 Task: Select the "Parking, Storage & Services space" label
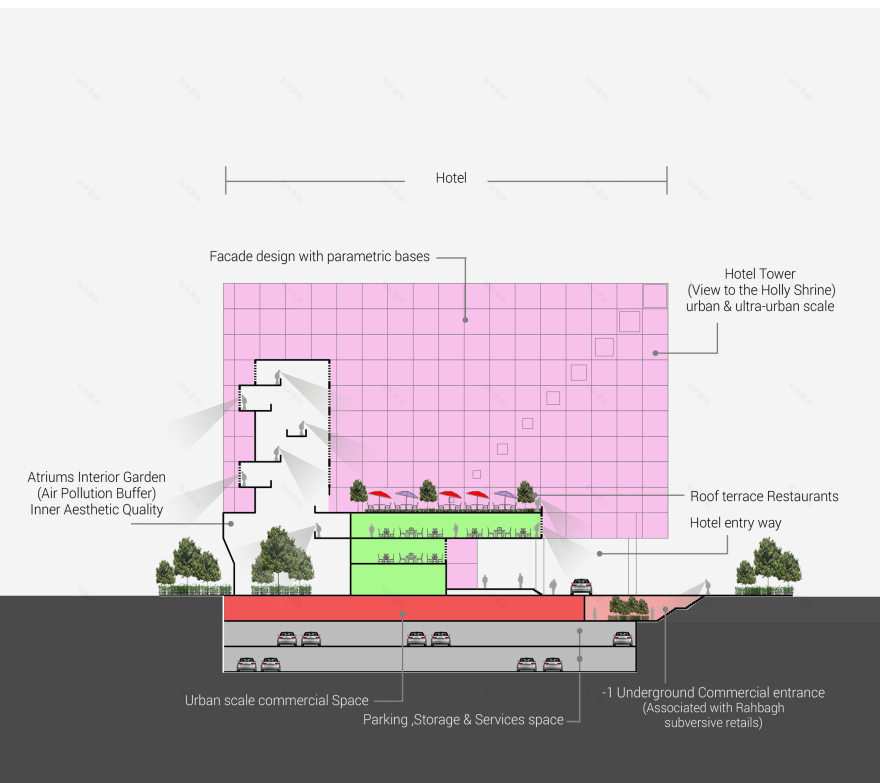coord(463,719)
